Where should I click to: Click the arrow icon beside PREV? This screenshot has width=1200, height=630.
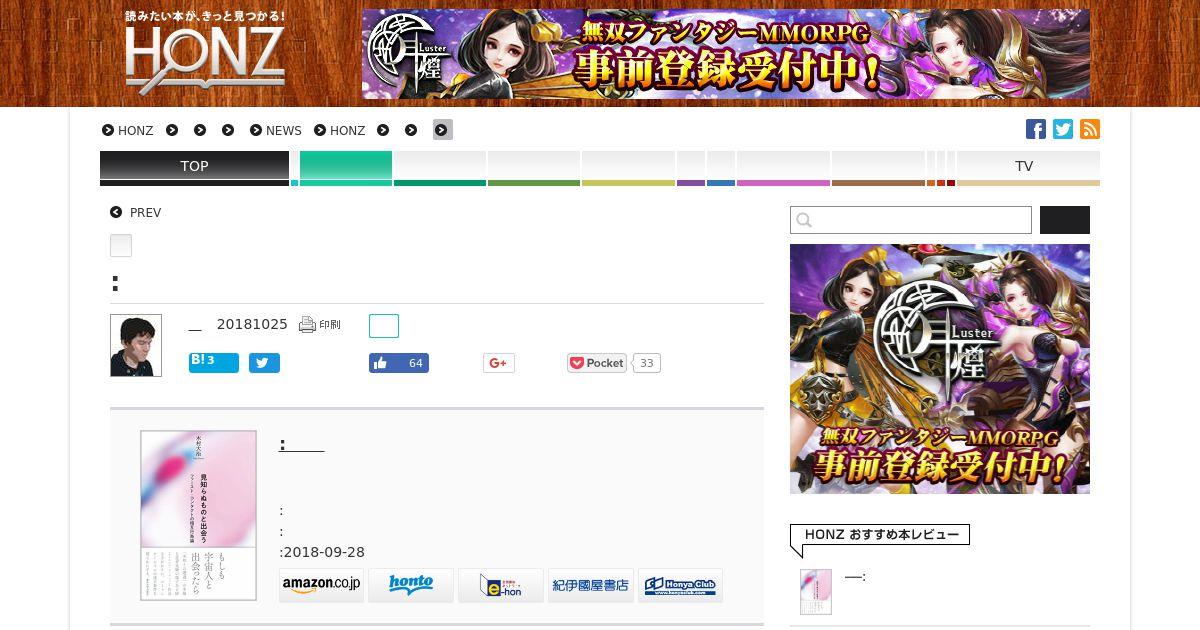pos(116,212)
